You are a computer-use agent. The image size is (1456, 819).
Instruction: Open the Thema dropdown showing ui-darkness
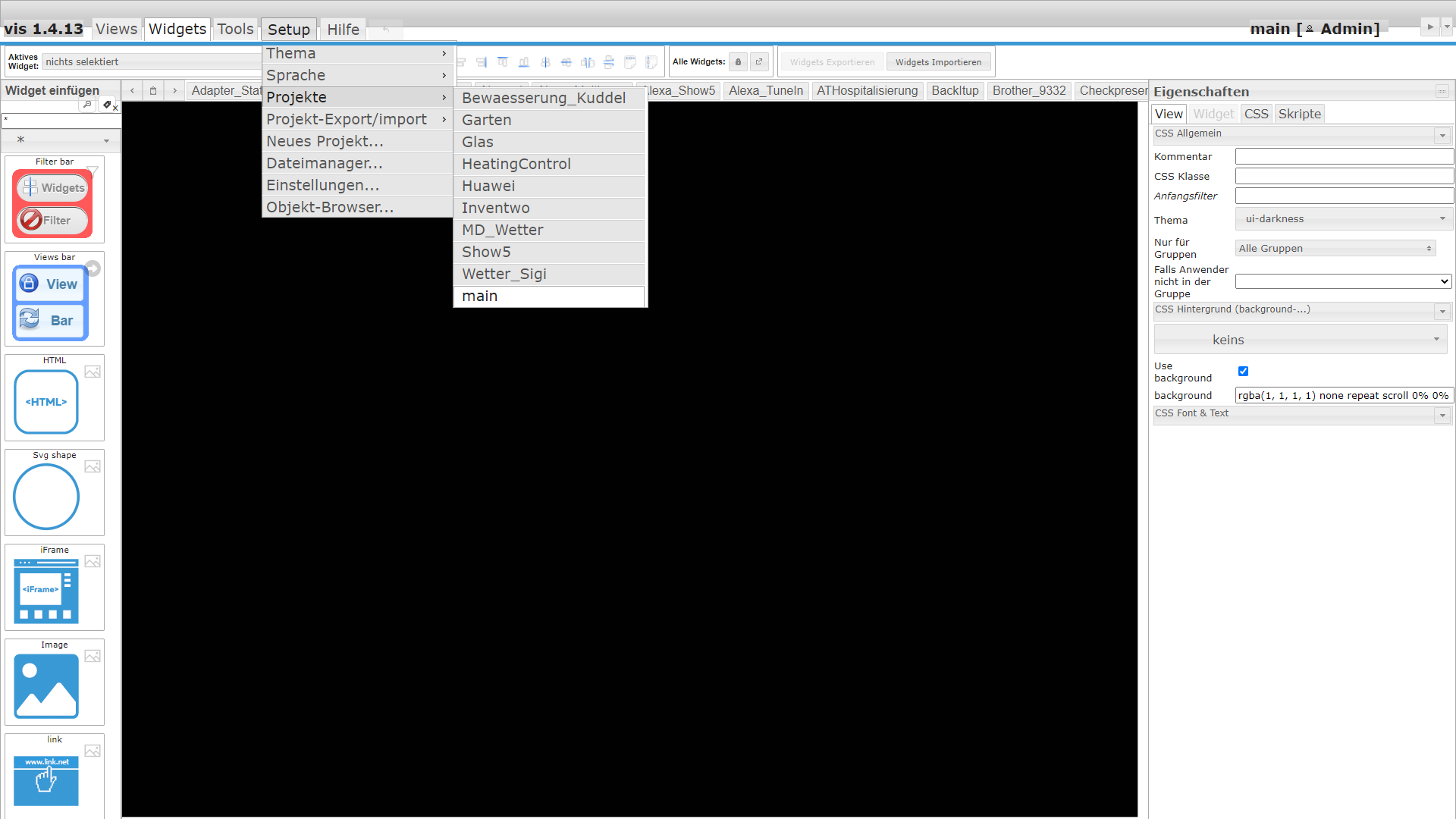pos(1343,218)
